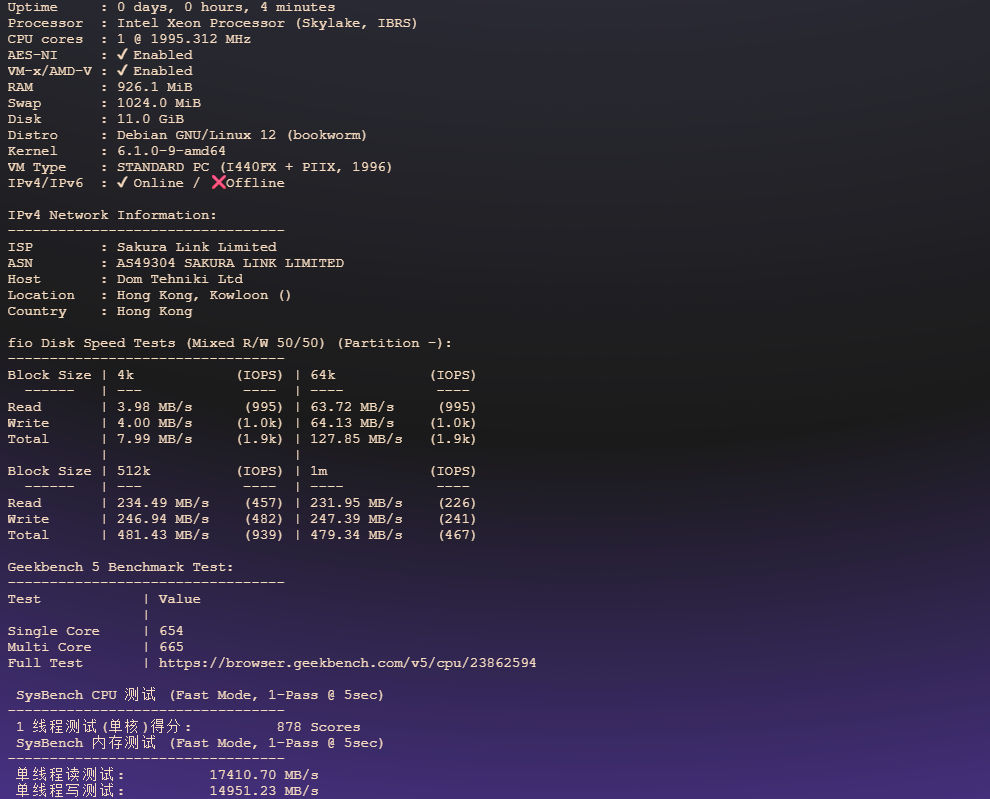
Task: Expand the Geekbench 5 Benchmark Test section
Action: point(113,566)
